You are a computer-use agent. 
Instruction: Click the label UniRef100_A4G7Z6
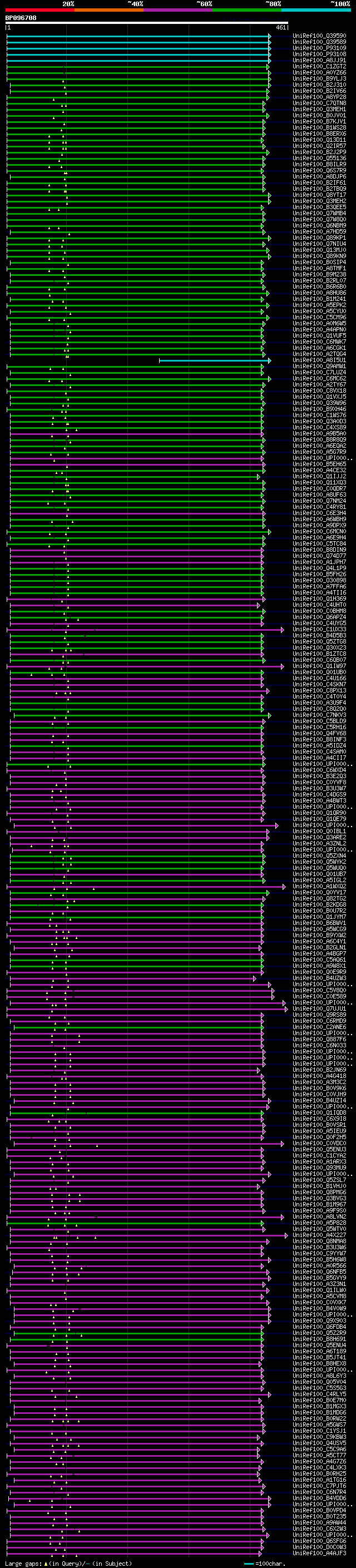tap(319, 1461)
